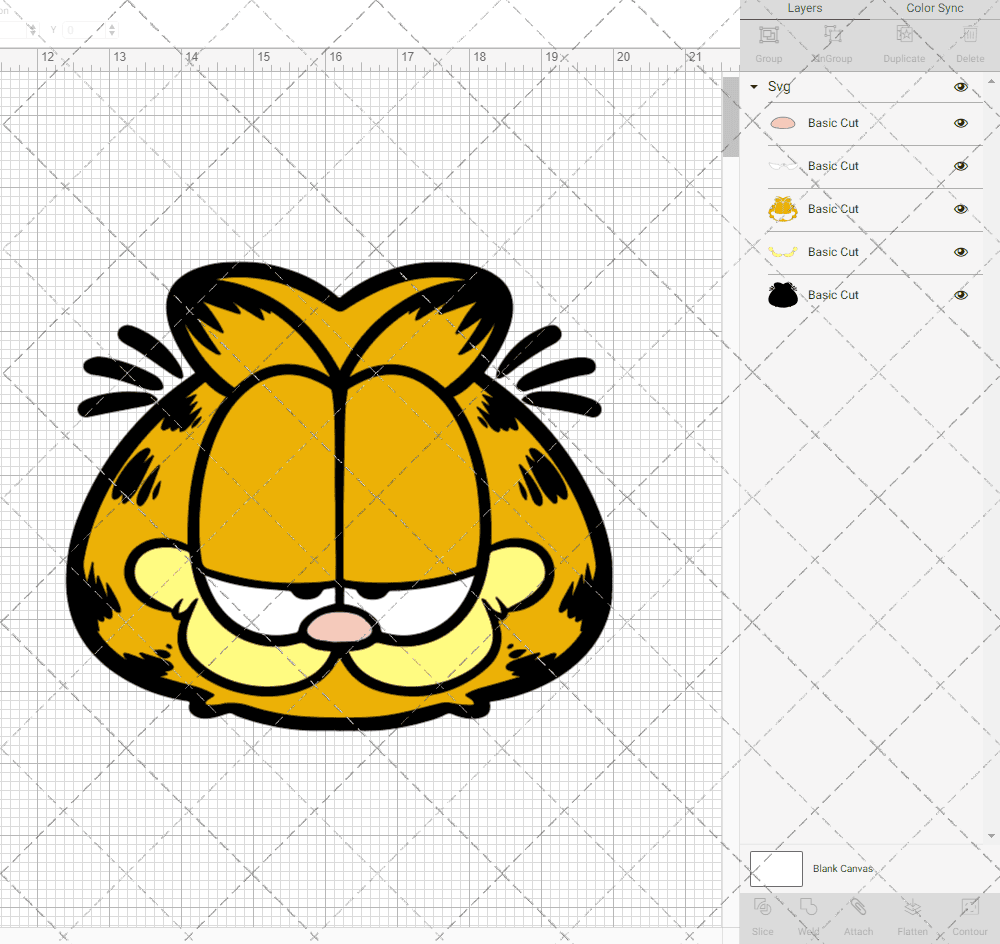Switch to the Color Sync tab
Screen dimensions: 1000x944
(934, 8)
